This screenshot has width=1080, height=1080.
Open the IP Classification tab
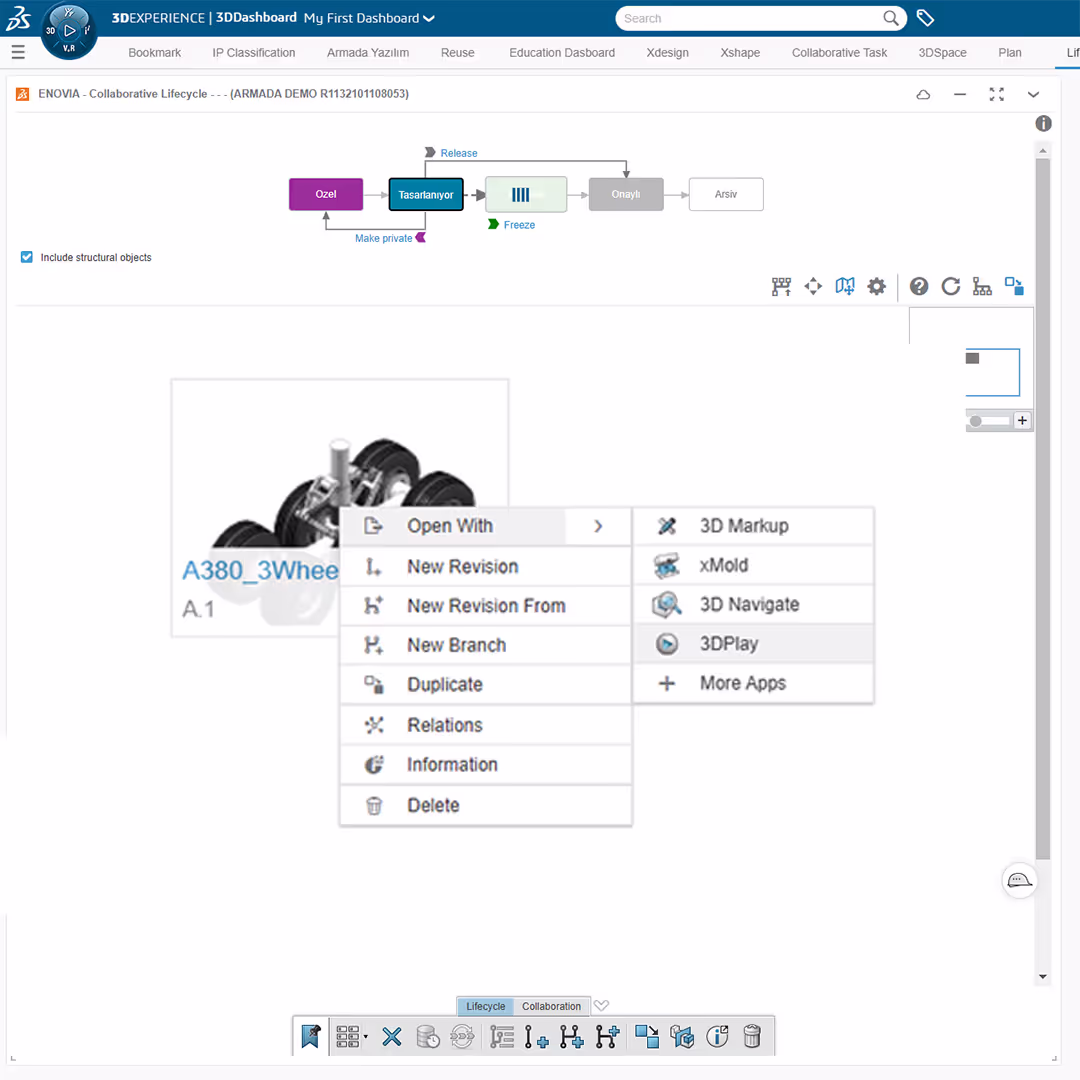(253, 52)
